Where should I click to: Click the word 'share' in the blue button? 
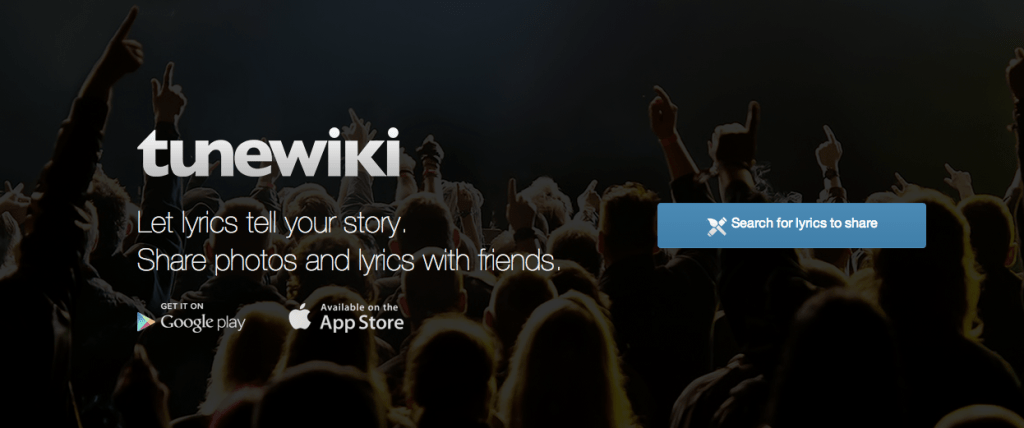coord(863,223)
